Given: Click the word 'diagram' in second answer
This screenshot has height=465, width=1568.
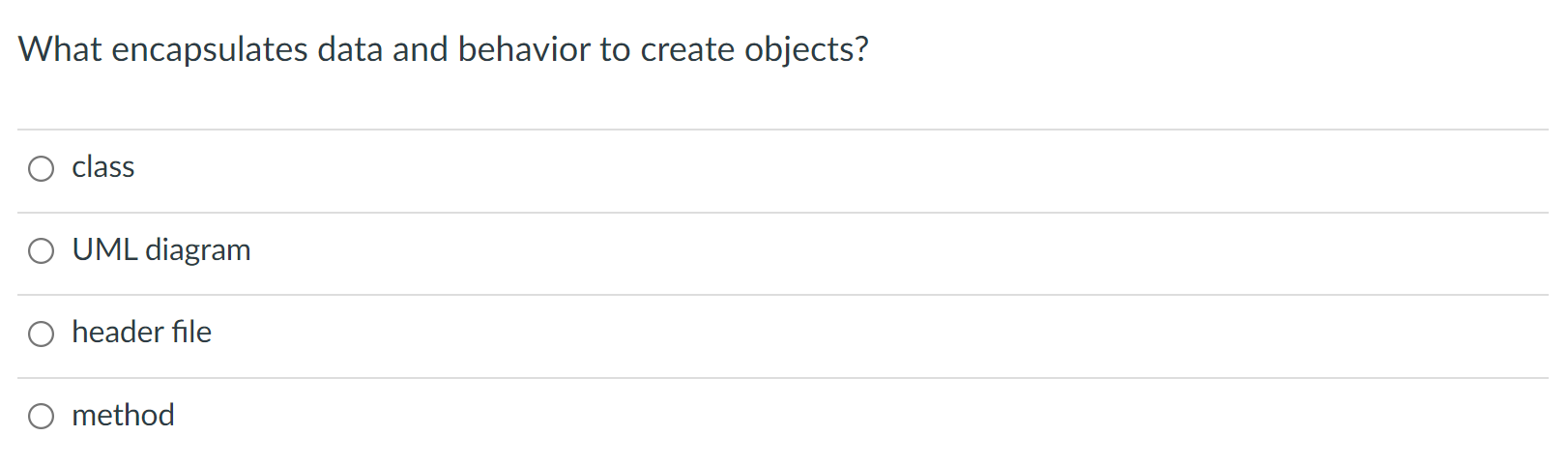Looking at the screenshot, I should tap(198, 251).
